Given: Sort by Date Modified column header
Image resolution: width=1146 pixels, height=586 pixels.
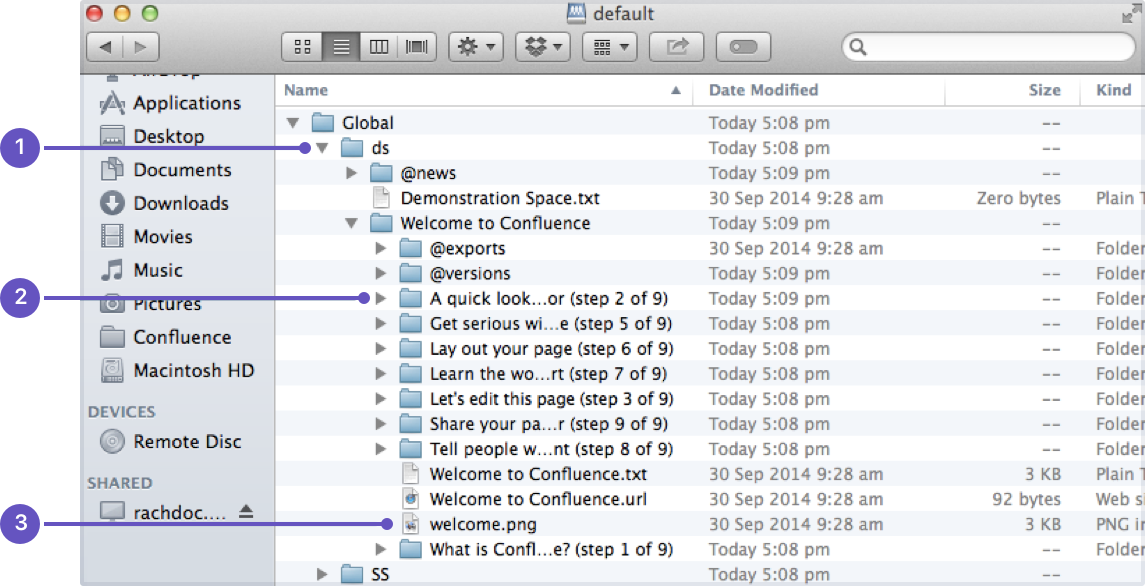Looking at the screenshot, I should (763, 90).
